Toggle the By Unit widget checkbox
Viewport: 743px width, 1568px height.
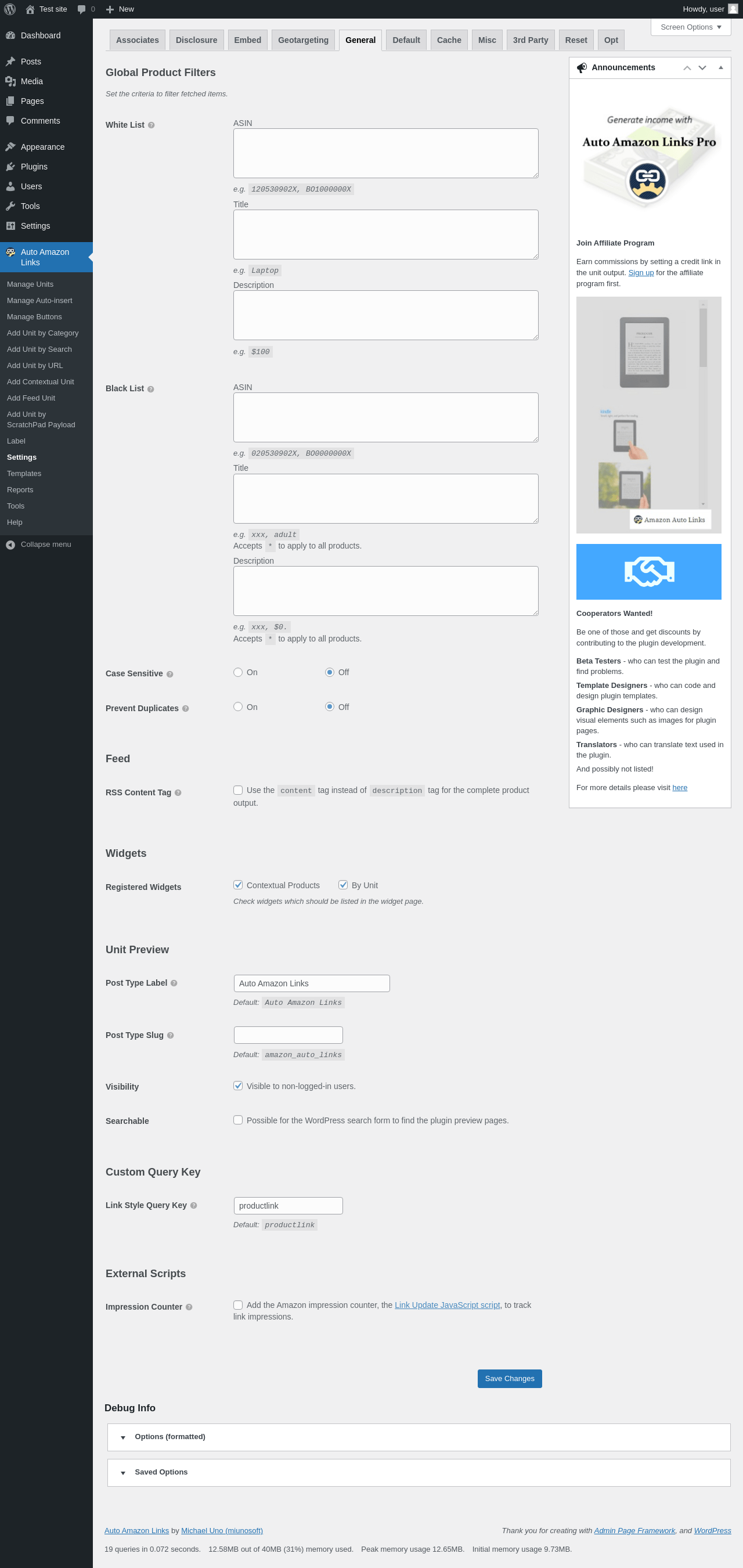coord(343,885)
